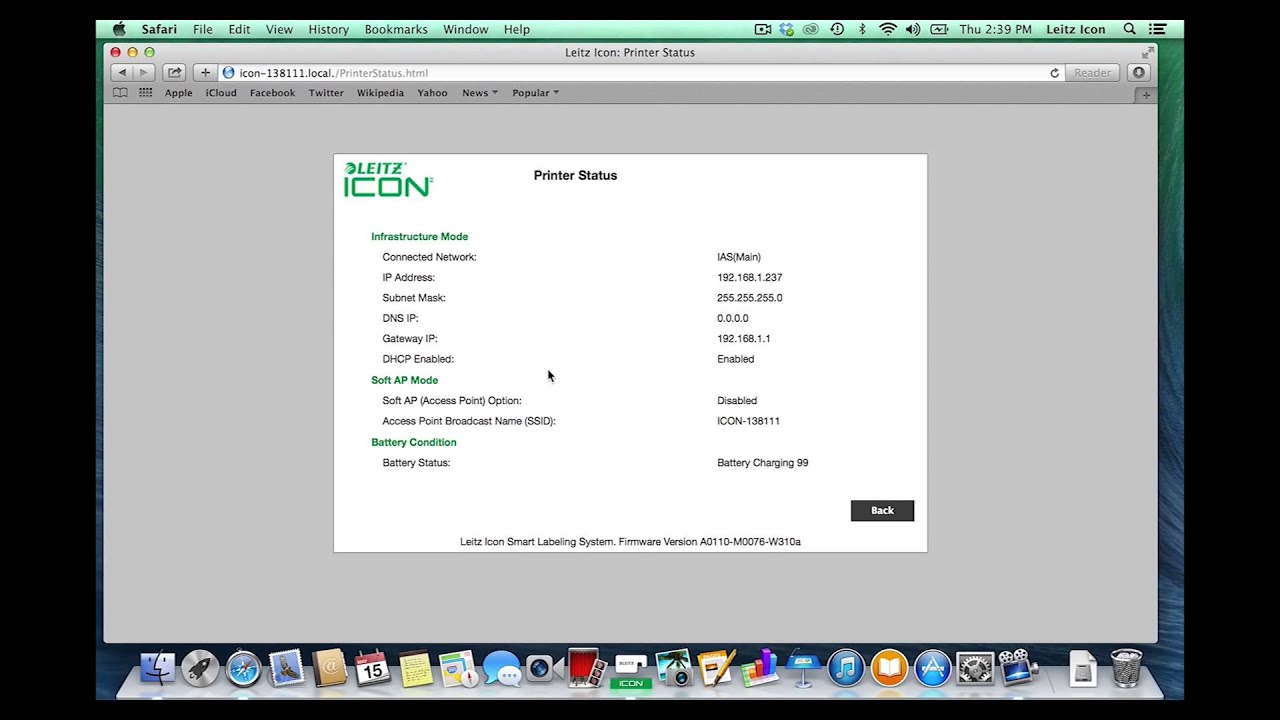1280x720 pixels.
Task: Open the Share button in Safari toolbar
Action: [175, 73]
